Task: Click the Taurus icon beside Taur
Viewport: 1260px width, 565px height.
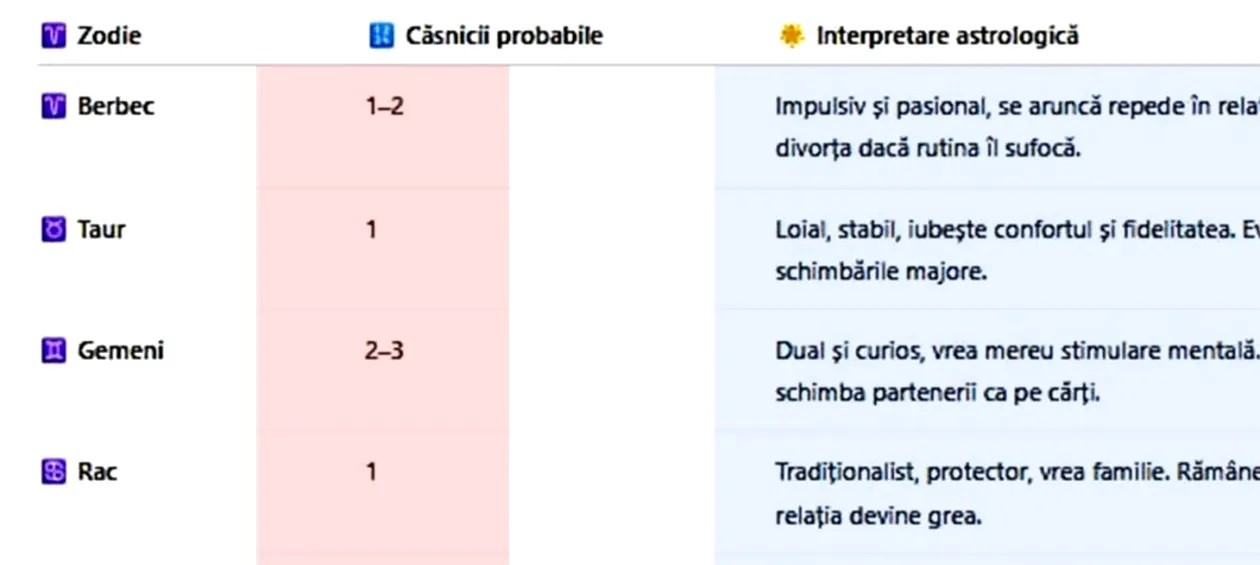Action: point(53,230)
